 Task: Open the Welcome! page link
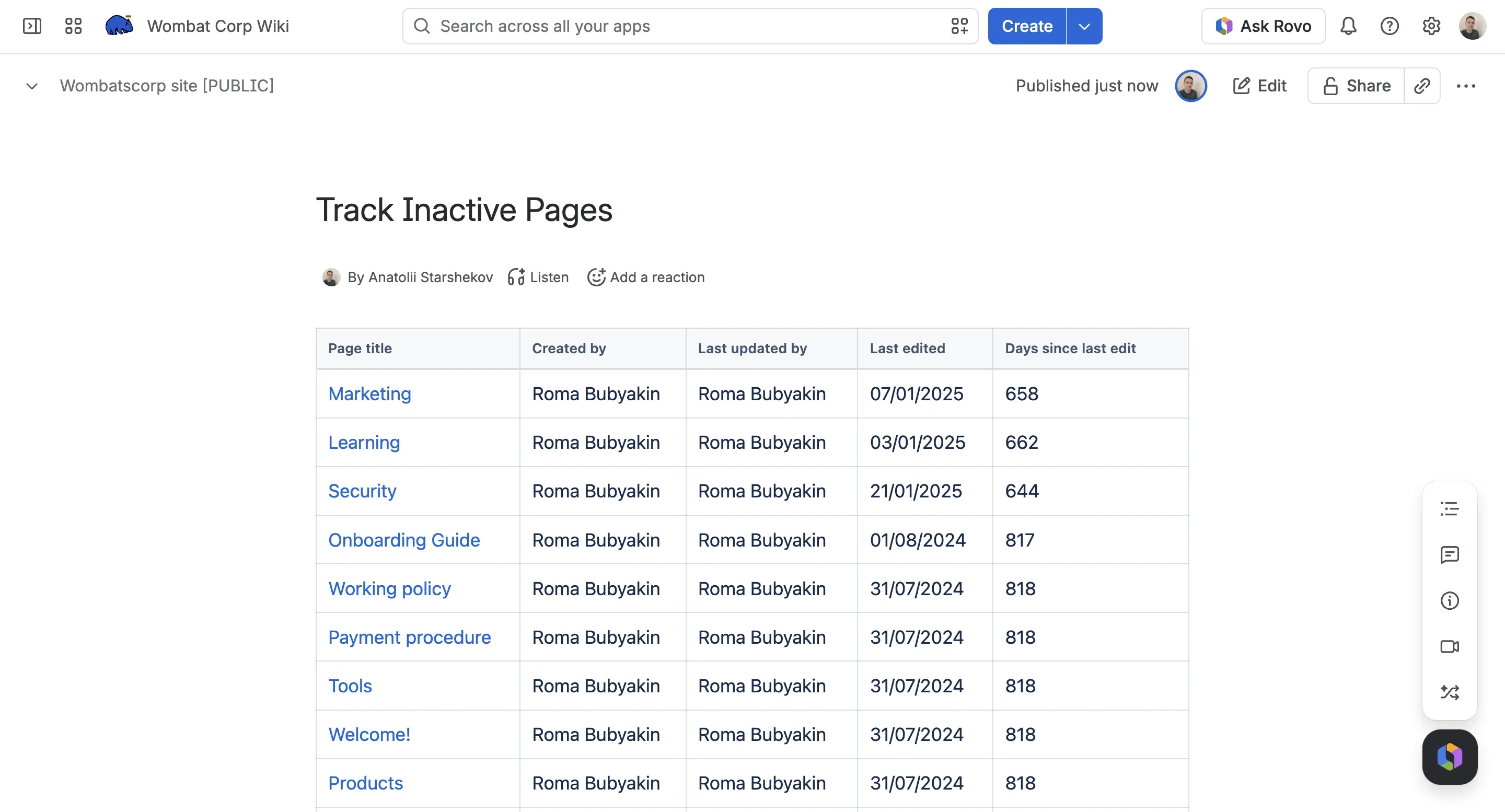[369, 734]
